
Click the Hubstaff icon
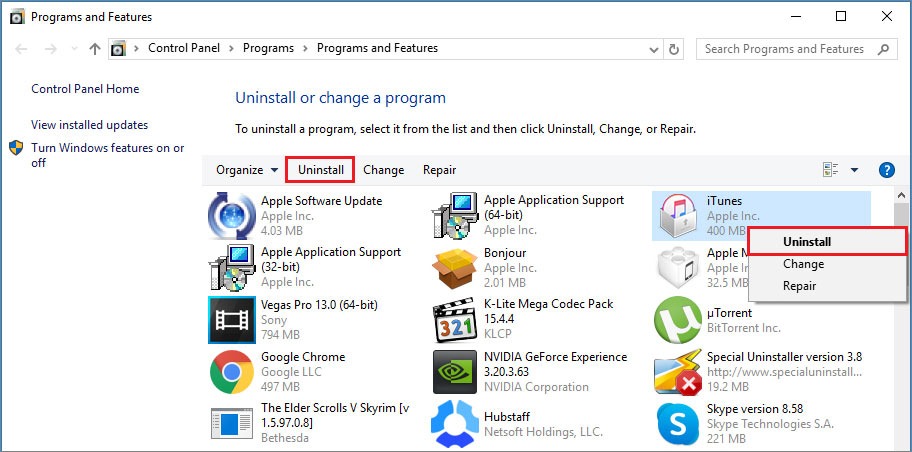point(455,424)
